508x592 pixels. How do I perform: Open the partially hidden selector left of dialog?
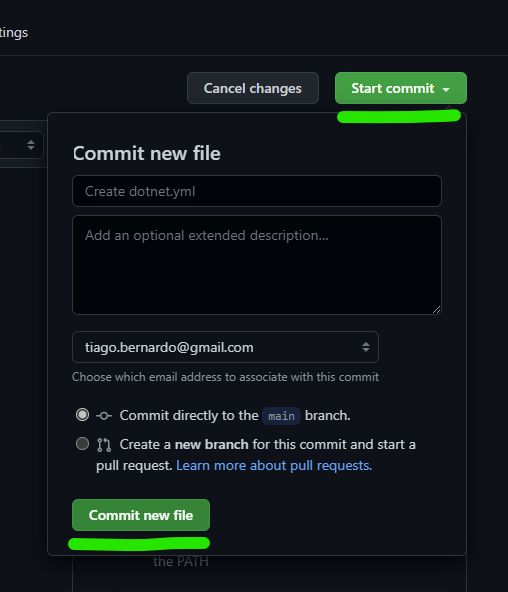coord(22,145)
